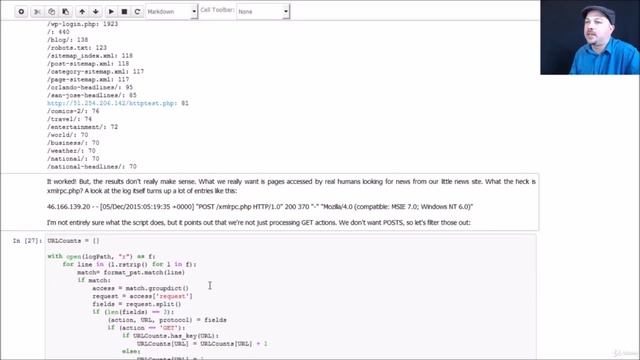Click the '/wp-login.php: 1923' output line
Viewport: 640px width, 360px height.
(x=82, y=24)
